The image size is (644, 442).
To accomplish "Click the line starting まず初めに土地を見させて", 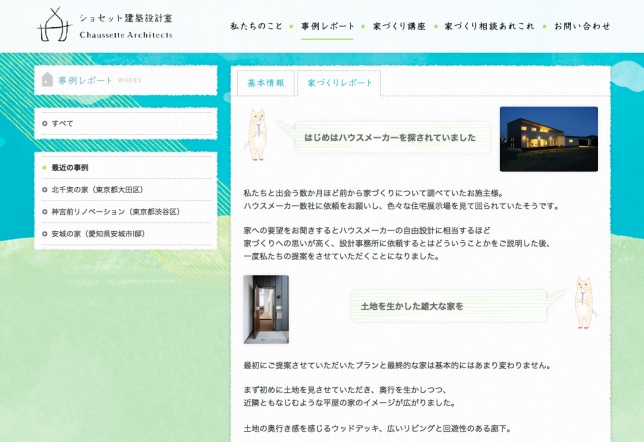I will point(345,390).
